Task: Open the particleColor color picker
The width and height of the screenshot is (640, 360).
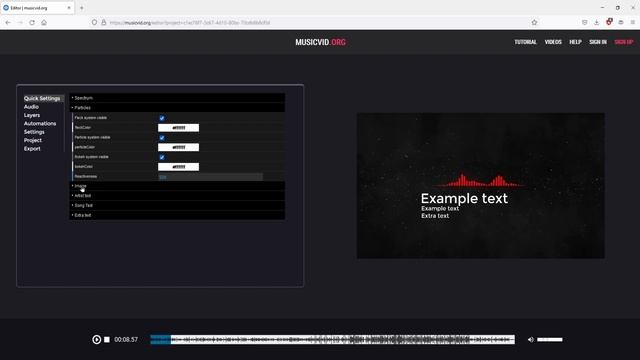Action: coord(178,147)
